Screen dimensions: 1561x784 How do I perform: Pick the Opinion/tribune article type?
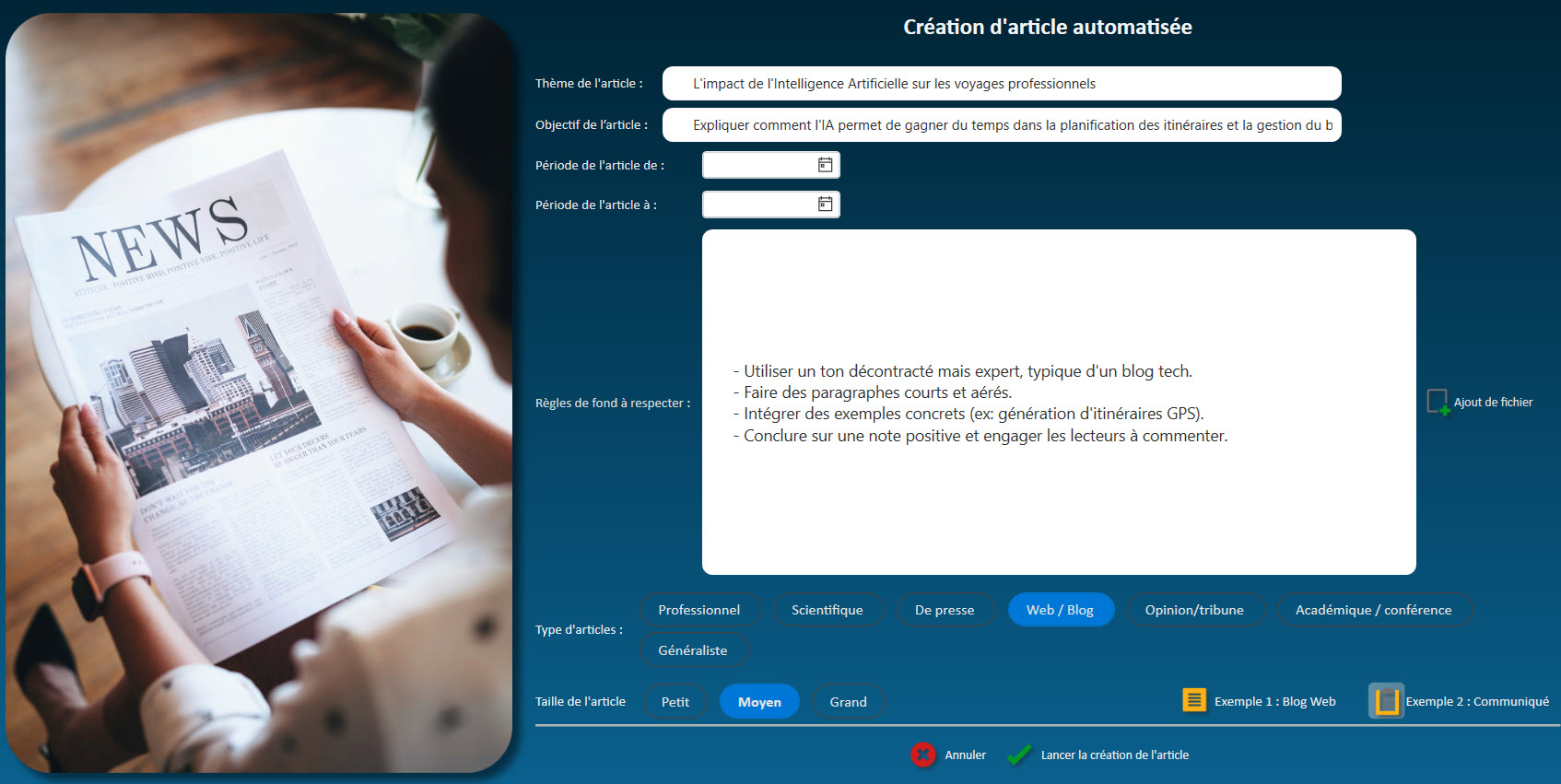[x=1194, y=610]
